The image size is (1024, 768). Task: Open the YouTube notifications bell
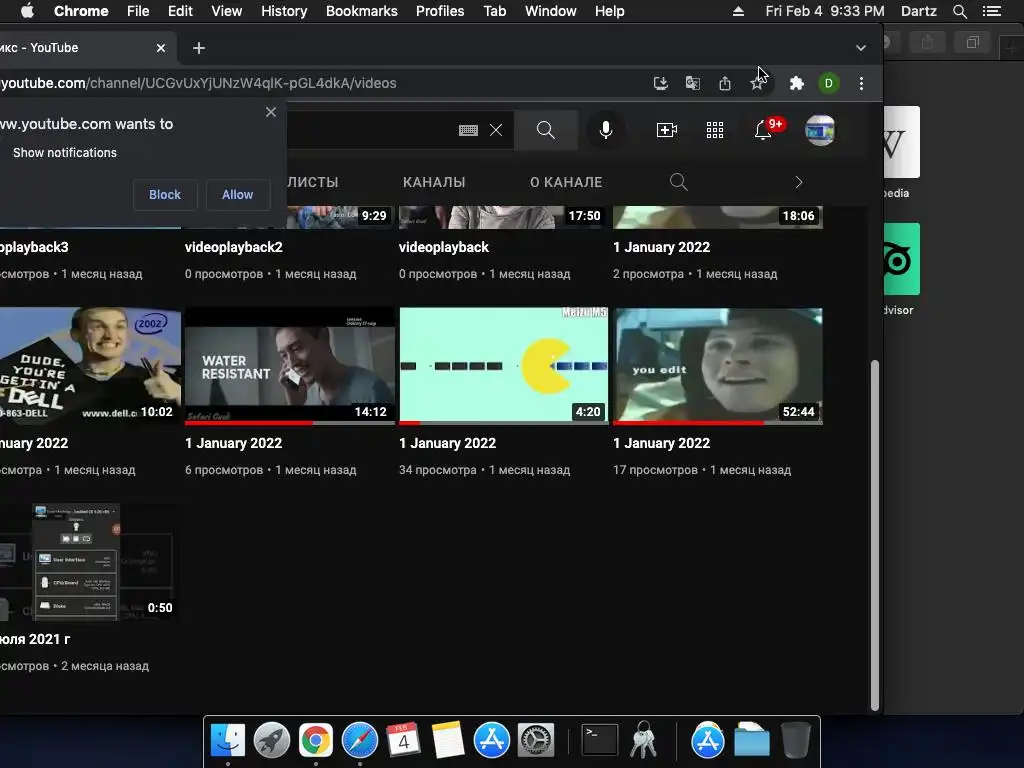(x=763, y=130)
